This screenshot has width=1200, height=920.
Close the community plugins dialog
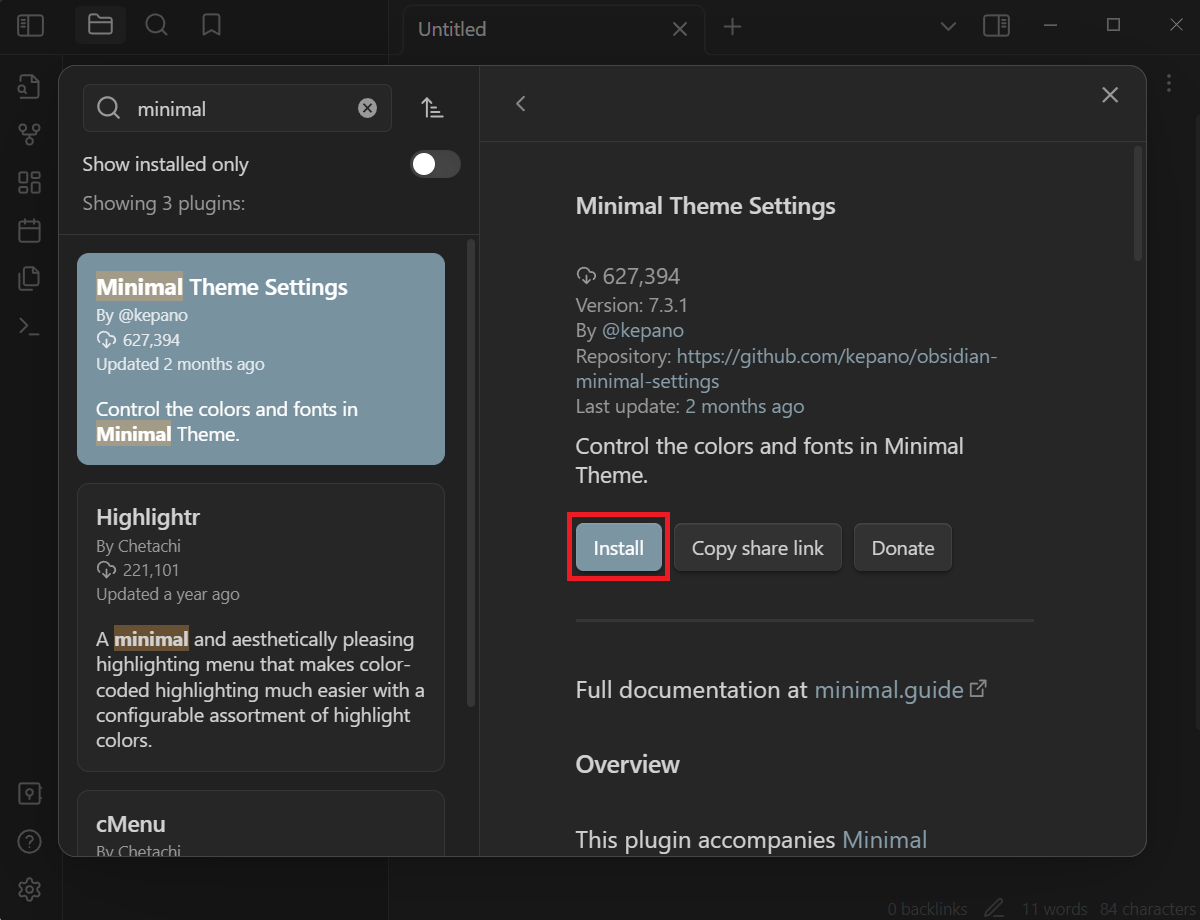click(1110, 95)
